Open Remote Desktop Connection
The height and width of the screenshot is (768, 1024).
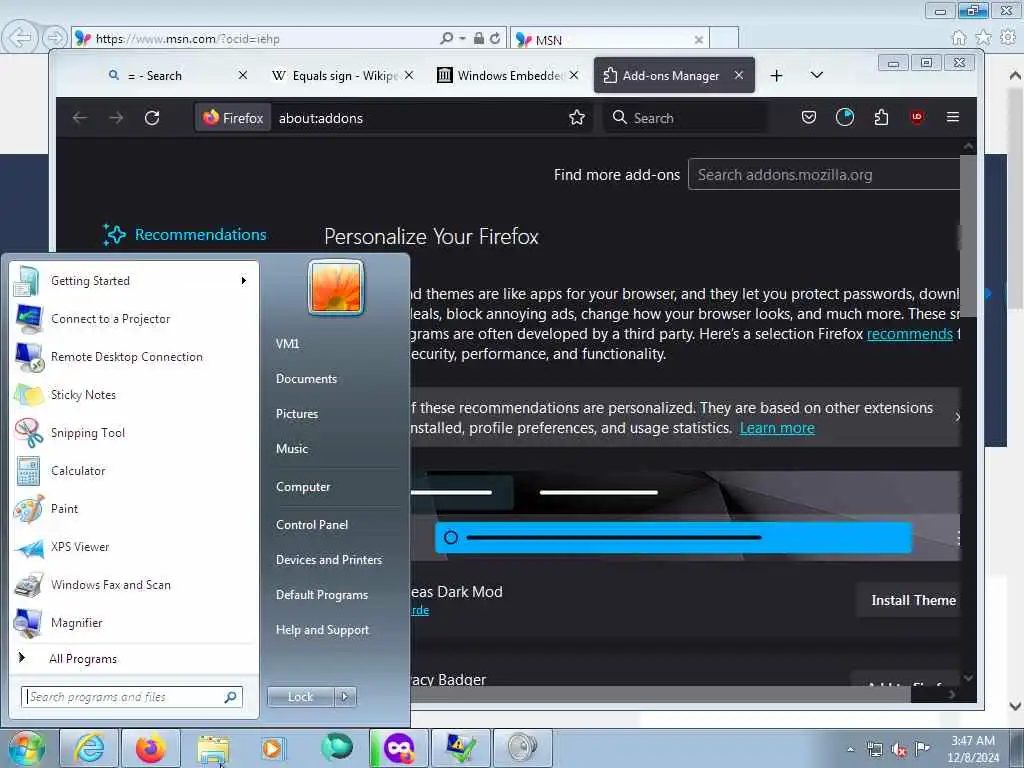tap(135, 357)
